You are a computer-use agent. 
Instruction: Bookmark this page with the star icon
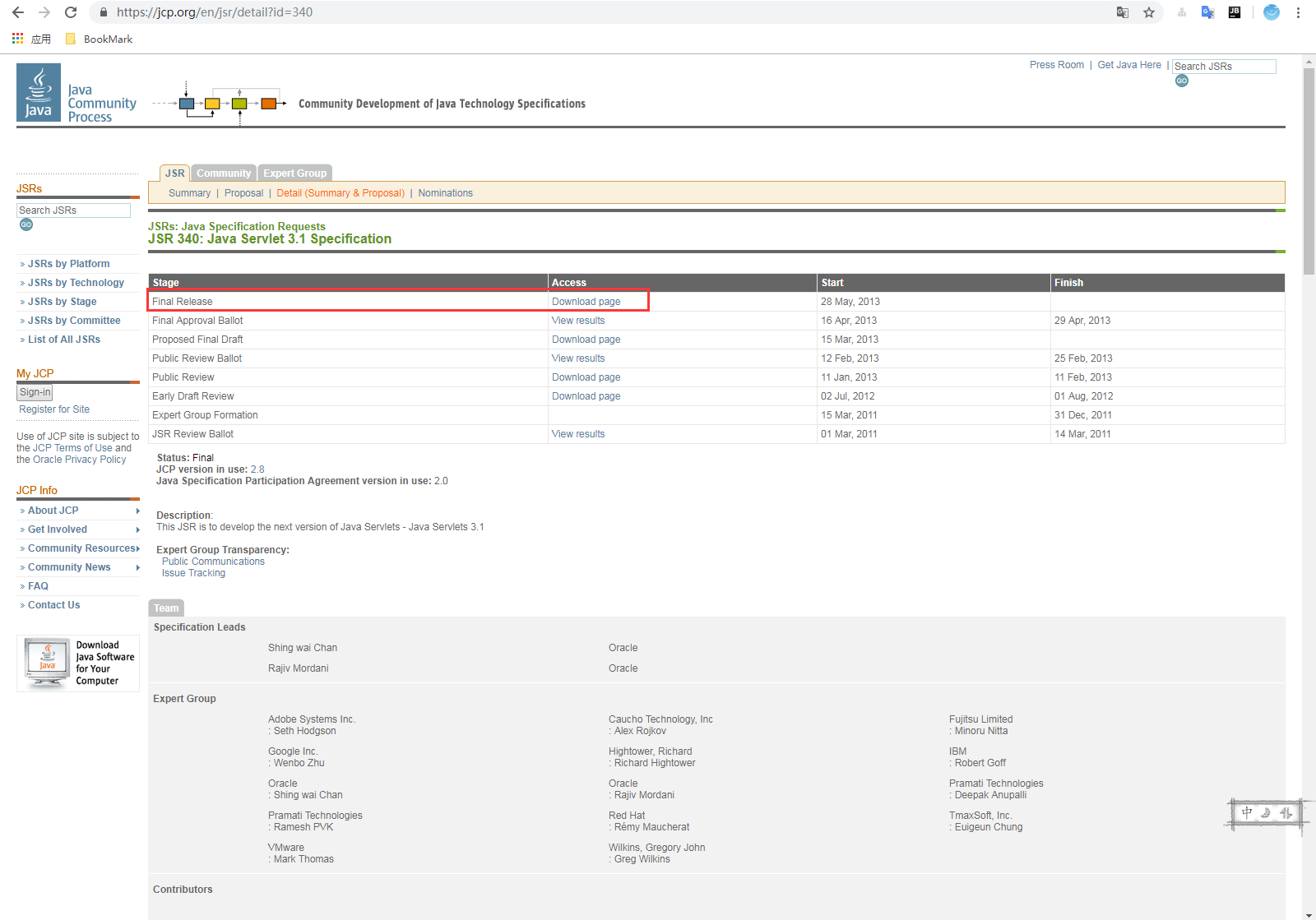click(x=1149, y=12)
